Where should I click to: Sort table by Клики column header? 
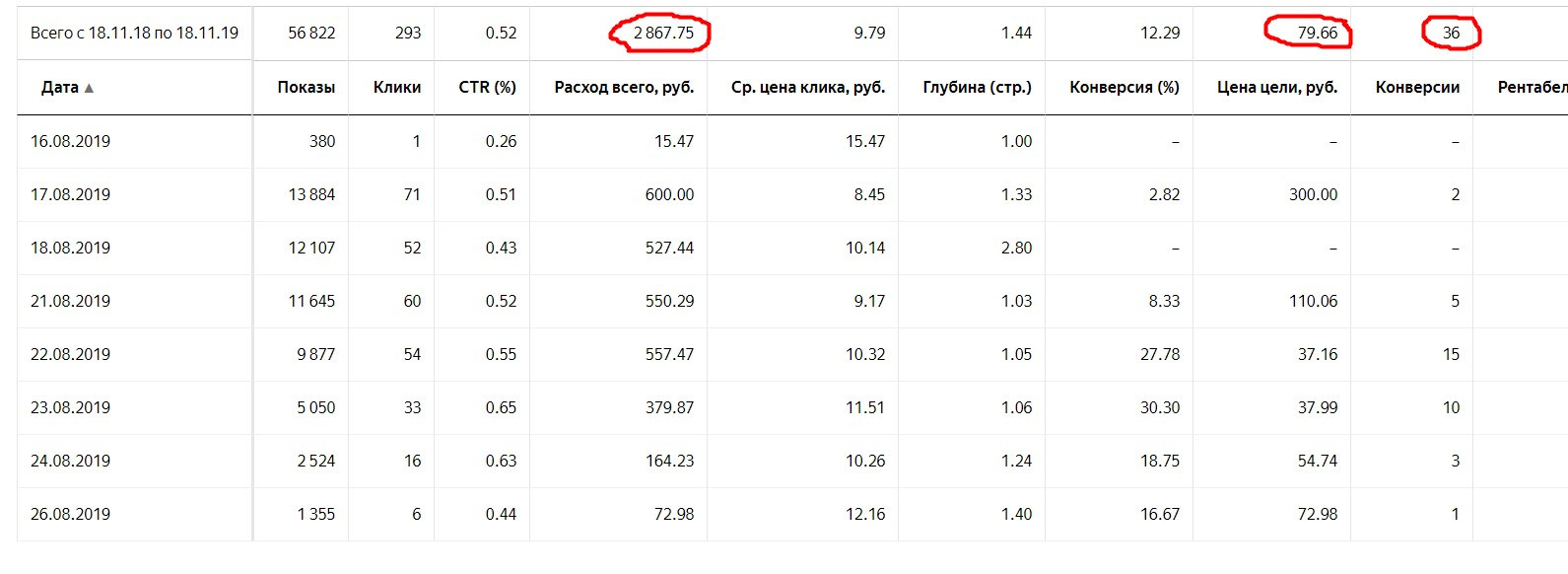click(396, 87)
